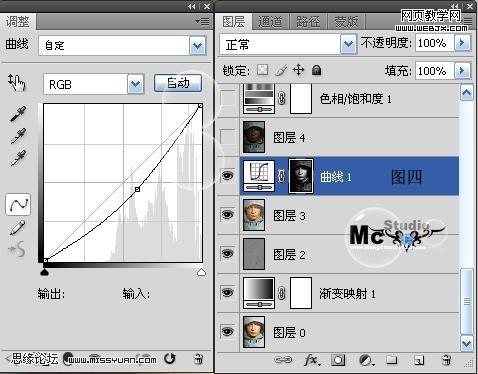
Task: Click the 不透明度 100% value field
Action: [x=435, y=43]
